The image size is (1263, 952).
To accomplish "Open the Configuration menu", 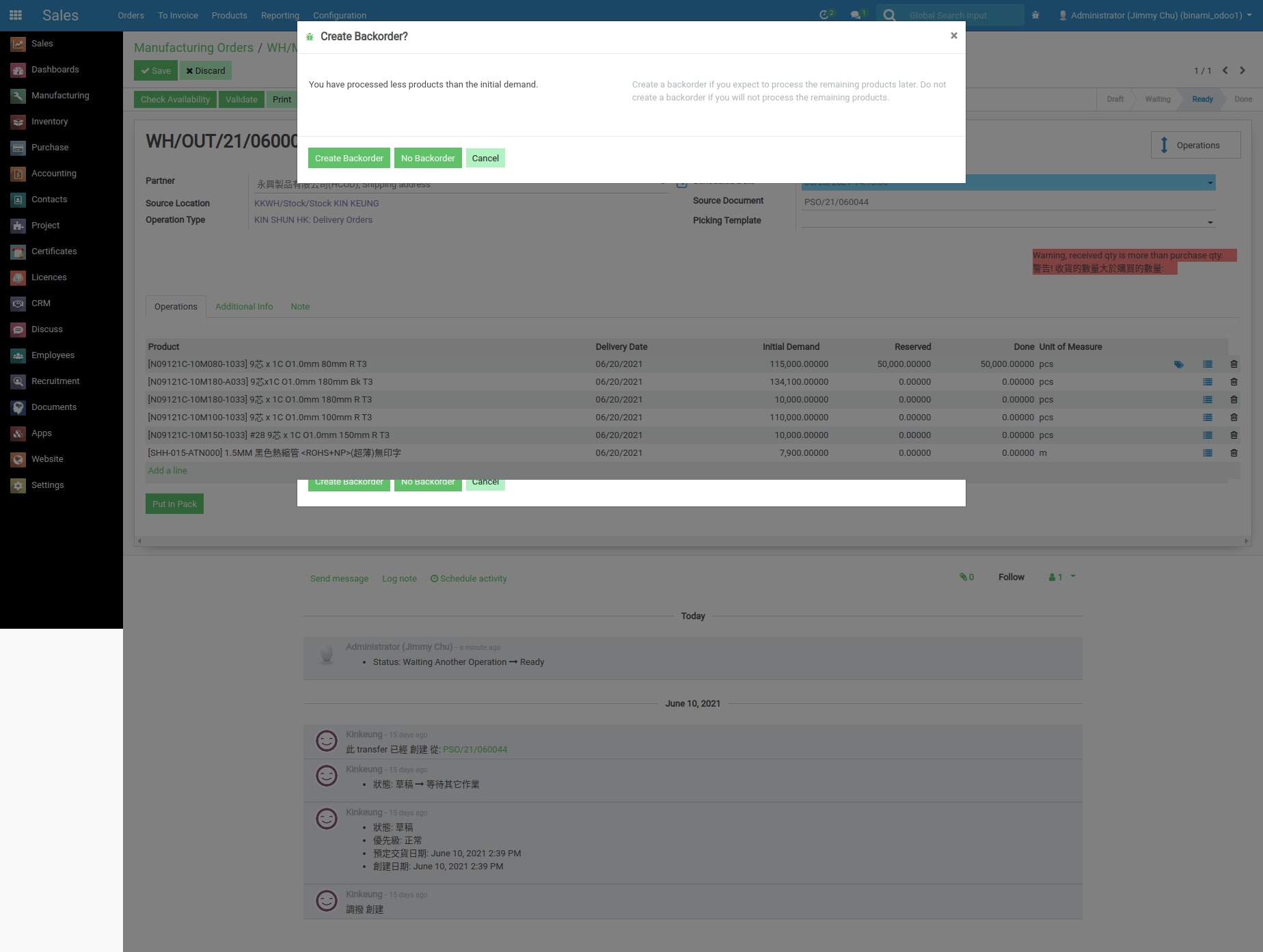I will [339, 15].
